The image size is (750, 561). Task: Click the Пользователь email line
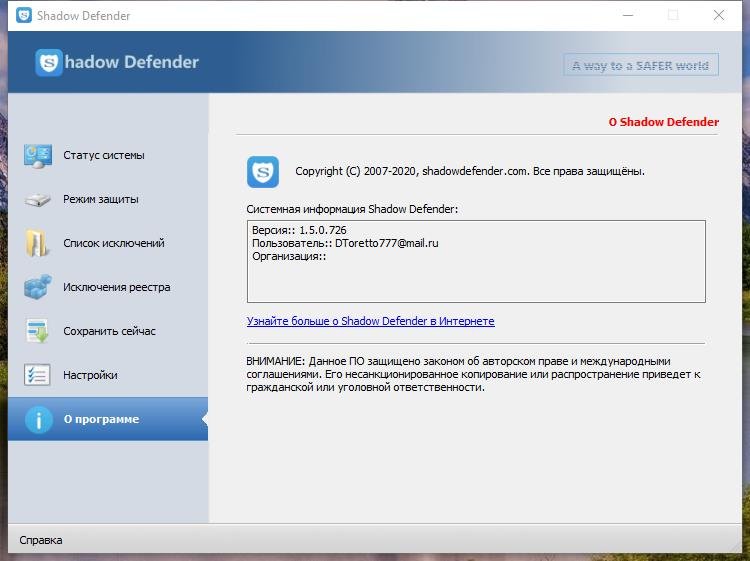click(345, 243)
